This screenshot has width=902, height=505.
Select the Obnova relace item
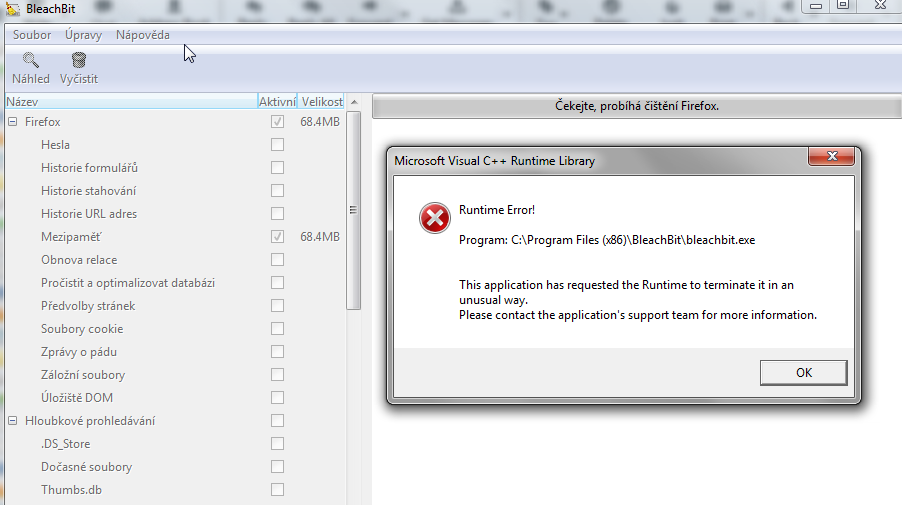click(x=79, y=260)
